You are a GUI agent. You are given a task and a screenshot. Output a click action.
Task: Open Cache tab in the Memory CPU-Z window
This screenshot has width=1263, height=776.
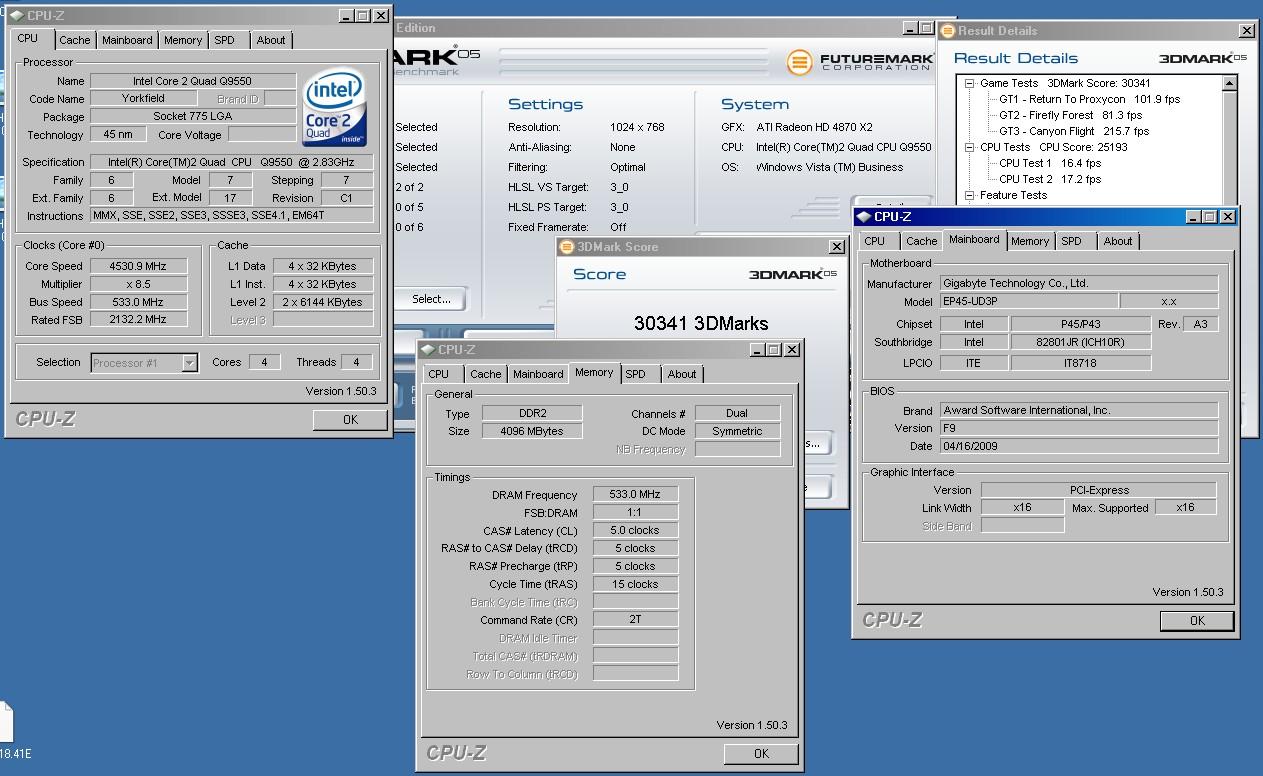[486, 374]
